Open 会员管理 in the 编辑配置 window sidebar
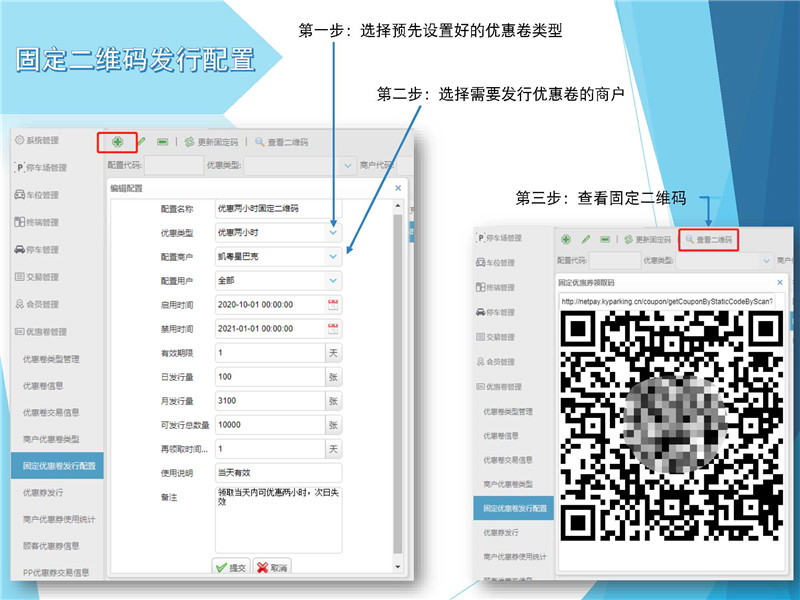The image size is (800, 600). click(x=37, y=305)
